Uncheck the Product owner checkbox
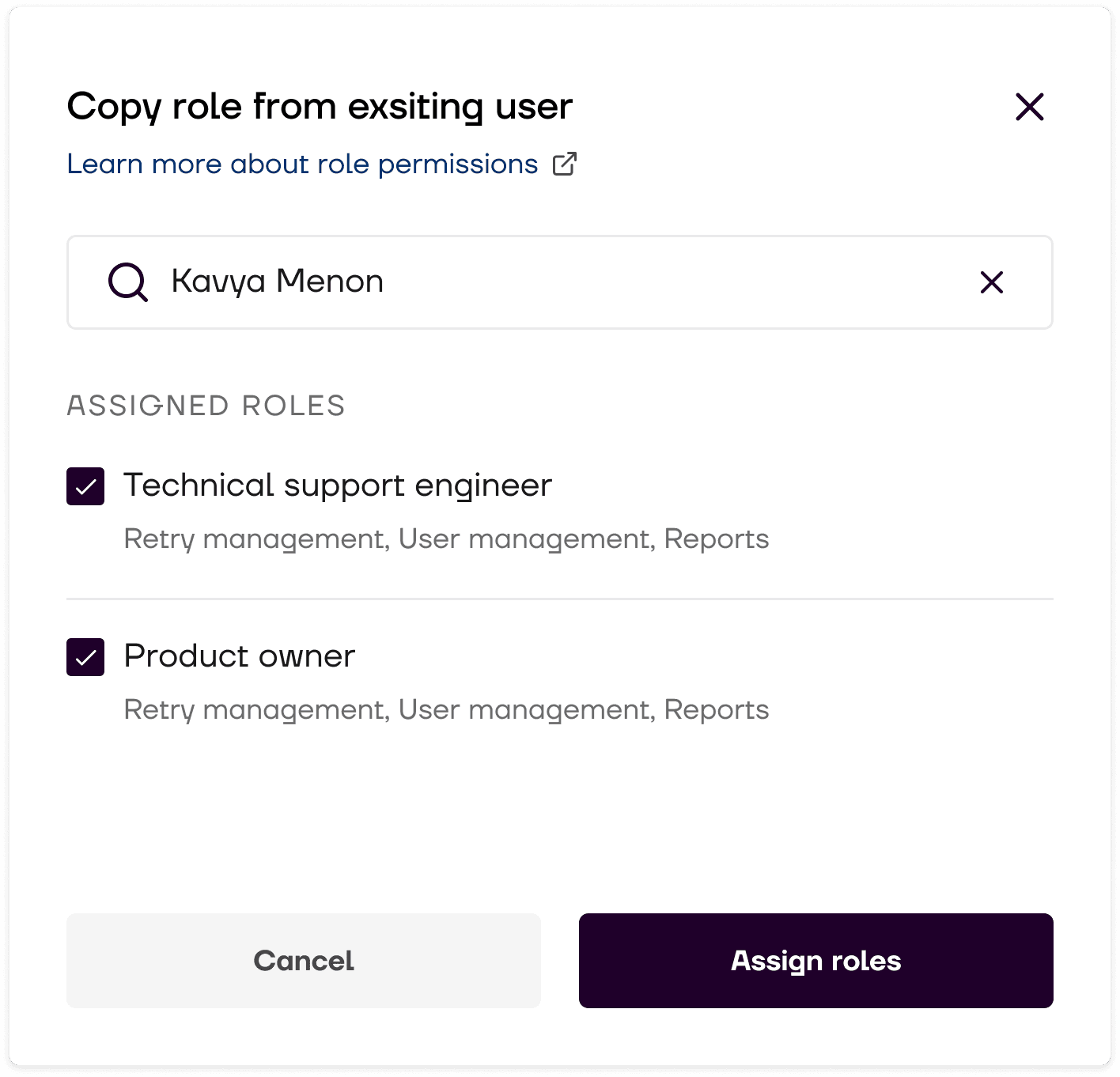The width and height of the screenshot is (1120, 1077). pyautogui.click(x=85, y=657)
